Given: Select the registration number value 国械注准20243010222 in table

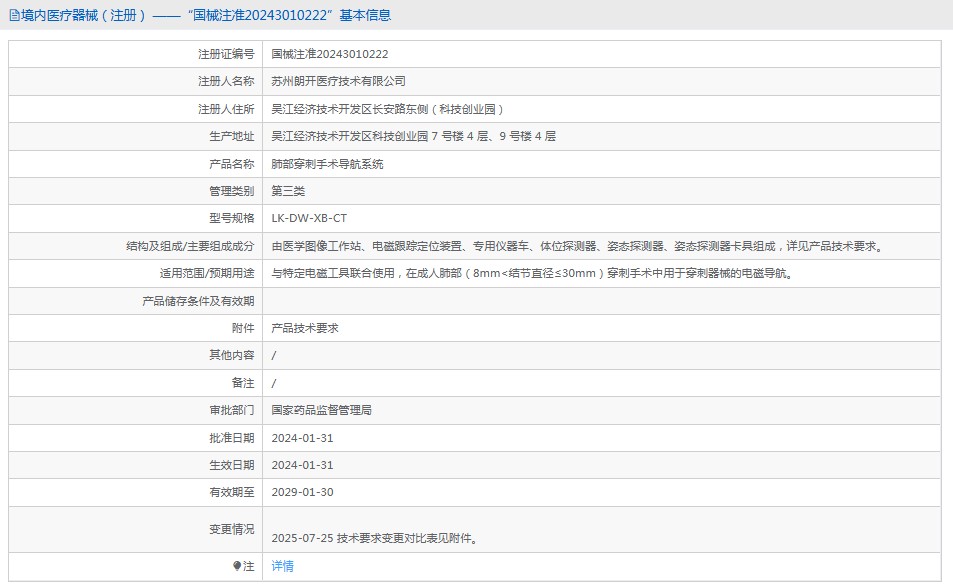Looking at the screenshot, I should point(330,54).
